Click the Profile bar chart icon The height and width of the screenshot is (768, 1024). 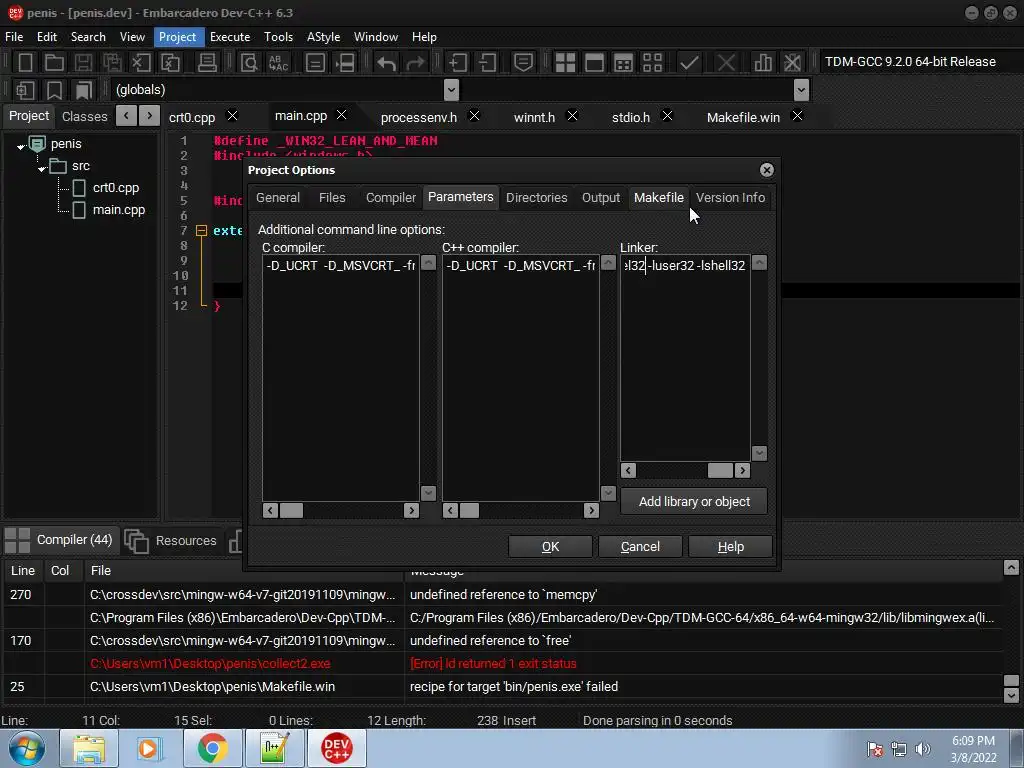(x=763, y=63)
